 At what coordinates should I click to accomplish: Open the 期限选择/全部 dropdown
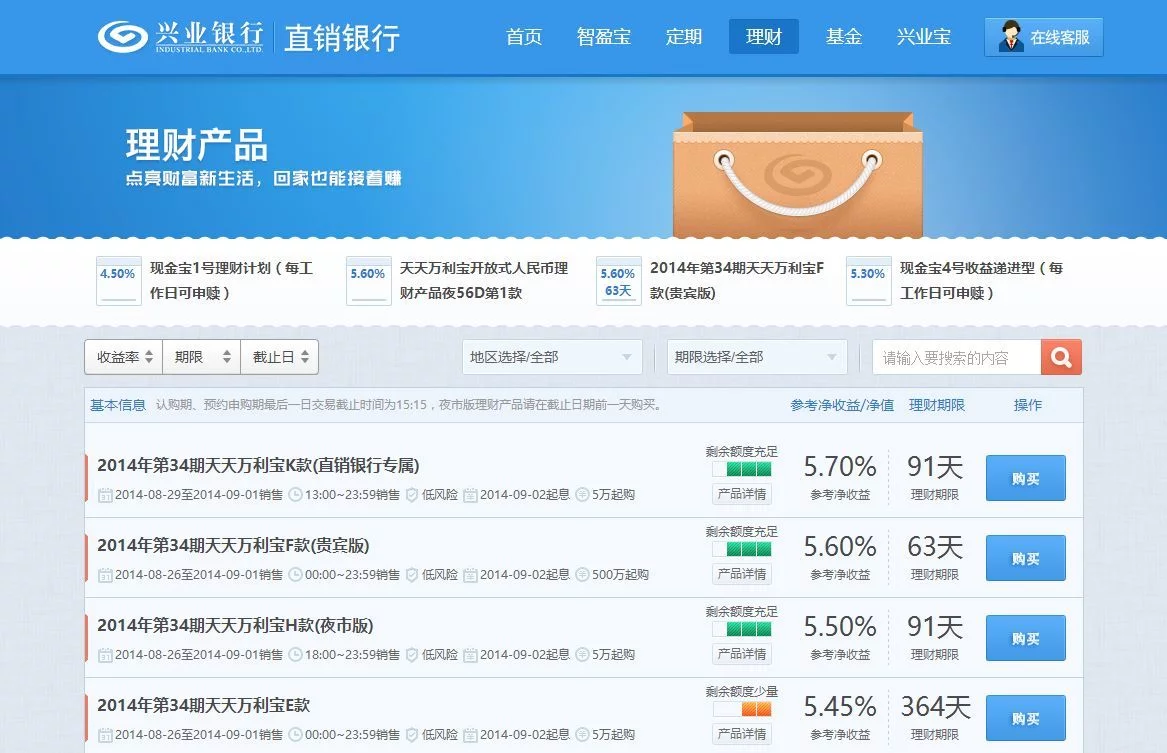tap(757, 357)
